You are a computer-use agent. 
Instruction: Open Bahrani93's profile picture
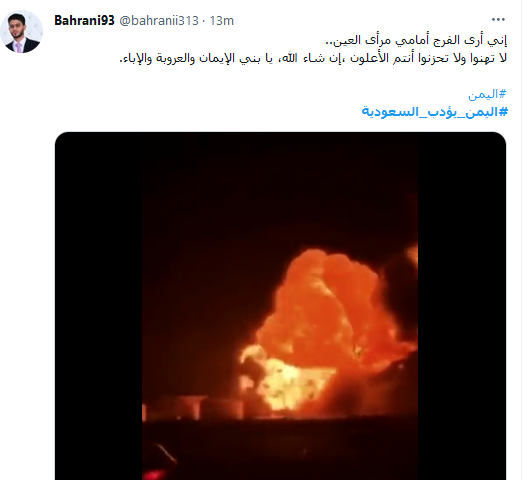(x=22, y=32)
